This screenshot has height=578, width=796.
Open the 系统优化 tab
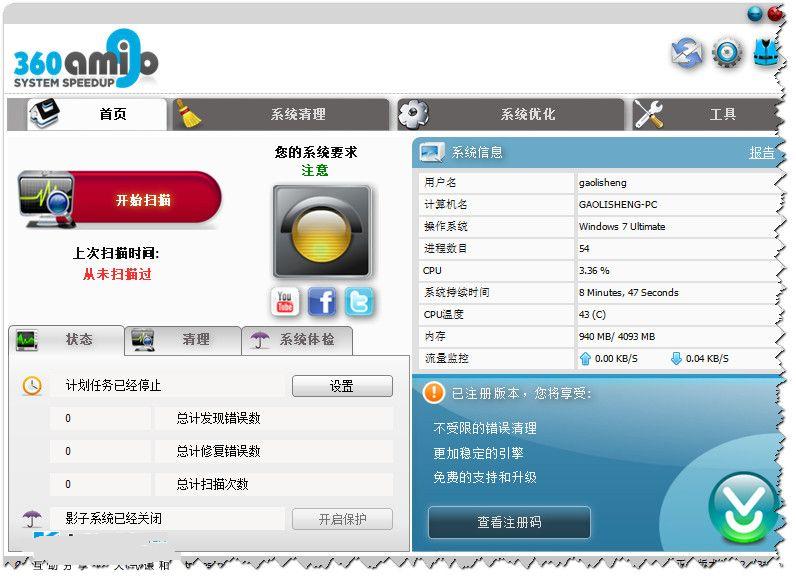pos(510,114)
